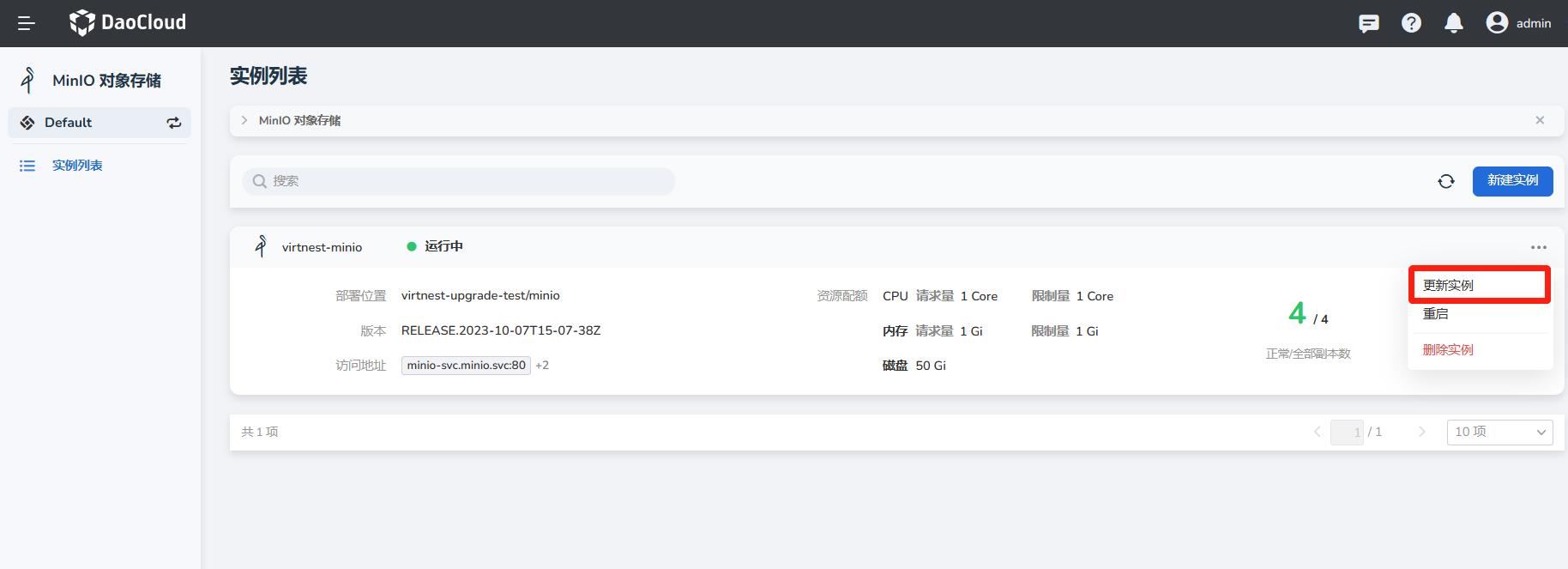Viewport: 1568px width, 569px height.
Task: Switch the Default workspace
Action: point(173,123)
